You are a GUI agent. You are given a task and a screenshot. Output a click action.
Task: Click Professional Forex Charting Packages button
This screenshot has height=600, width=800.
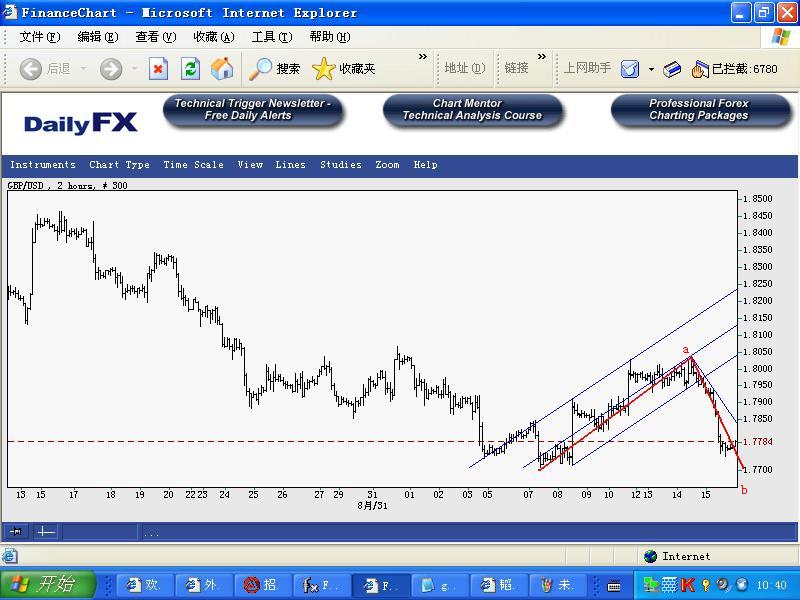click(700, 110)
